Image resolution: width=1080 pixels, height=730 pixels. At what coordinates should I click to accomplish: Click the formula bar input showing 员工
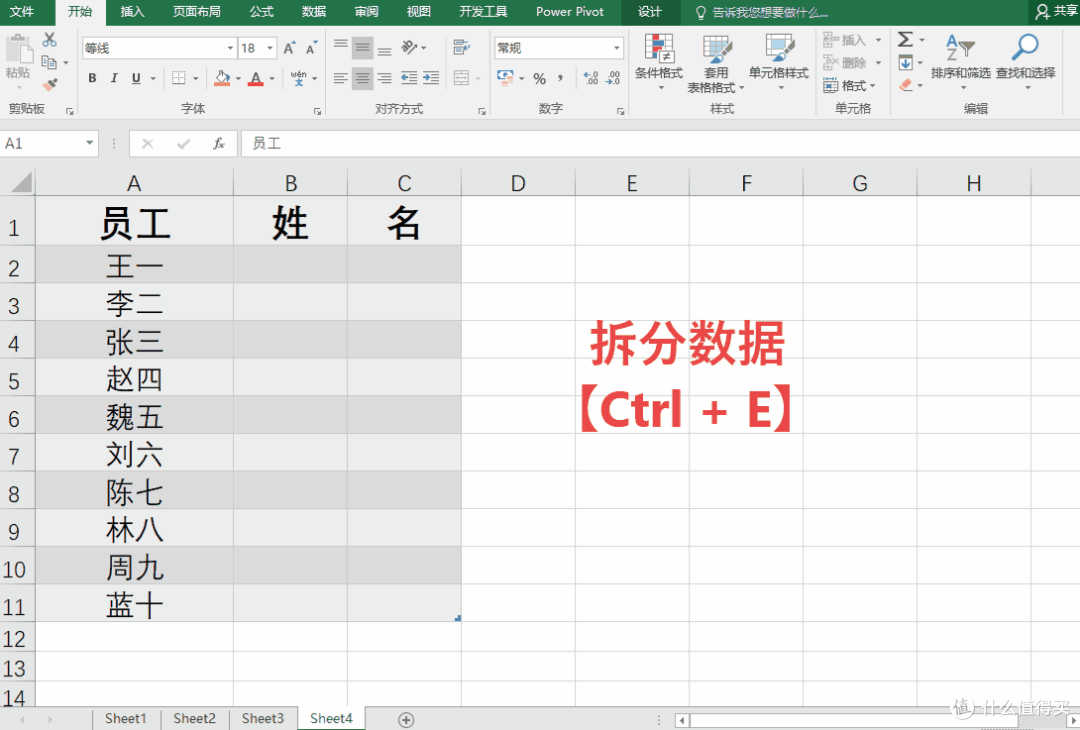(x=660, y=143)
